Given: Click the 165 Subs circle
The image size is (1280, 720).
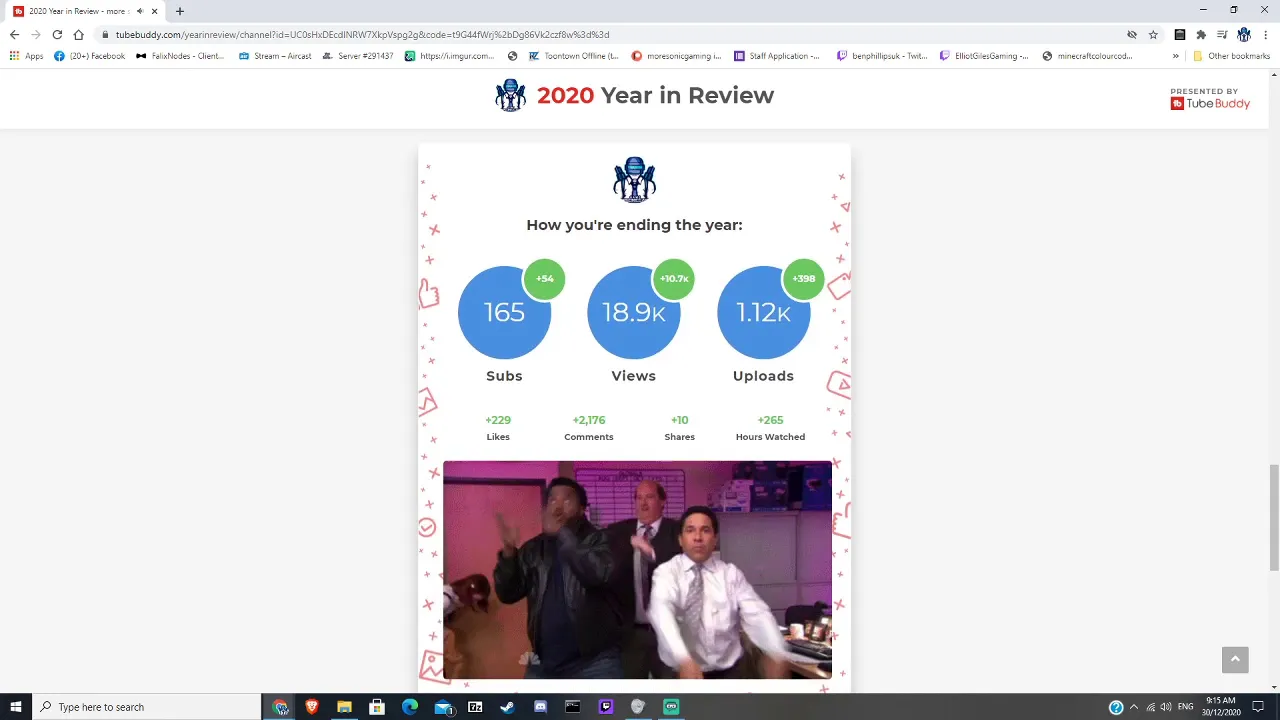Looking at the screenshot, I should tap(504, 312).
